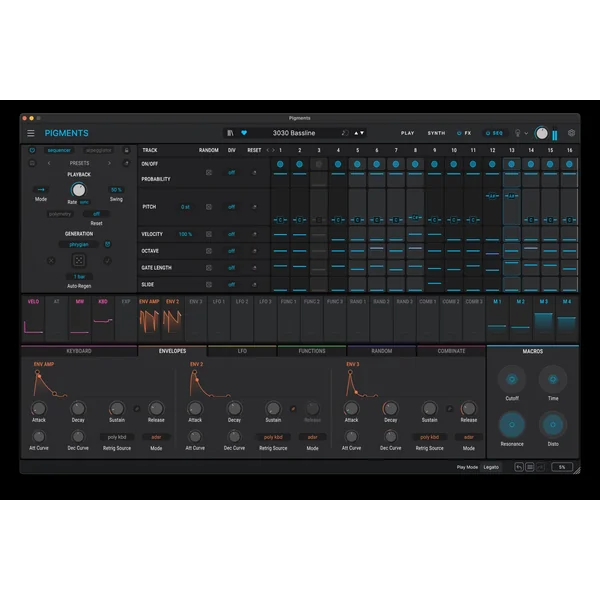Toggle the Rate sync option
The image size is (600, 600).
(x=84, y=202)
